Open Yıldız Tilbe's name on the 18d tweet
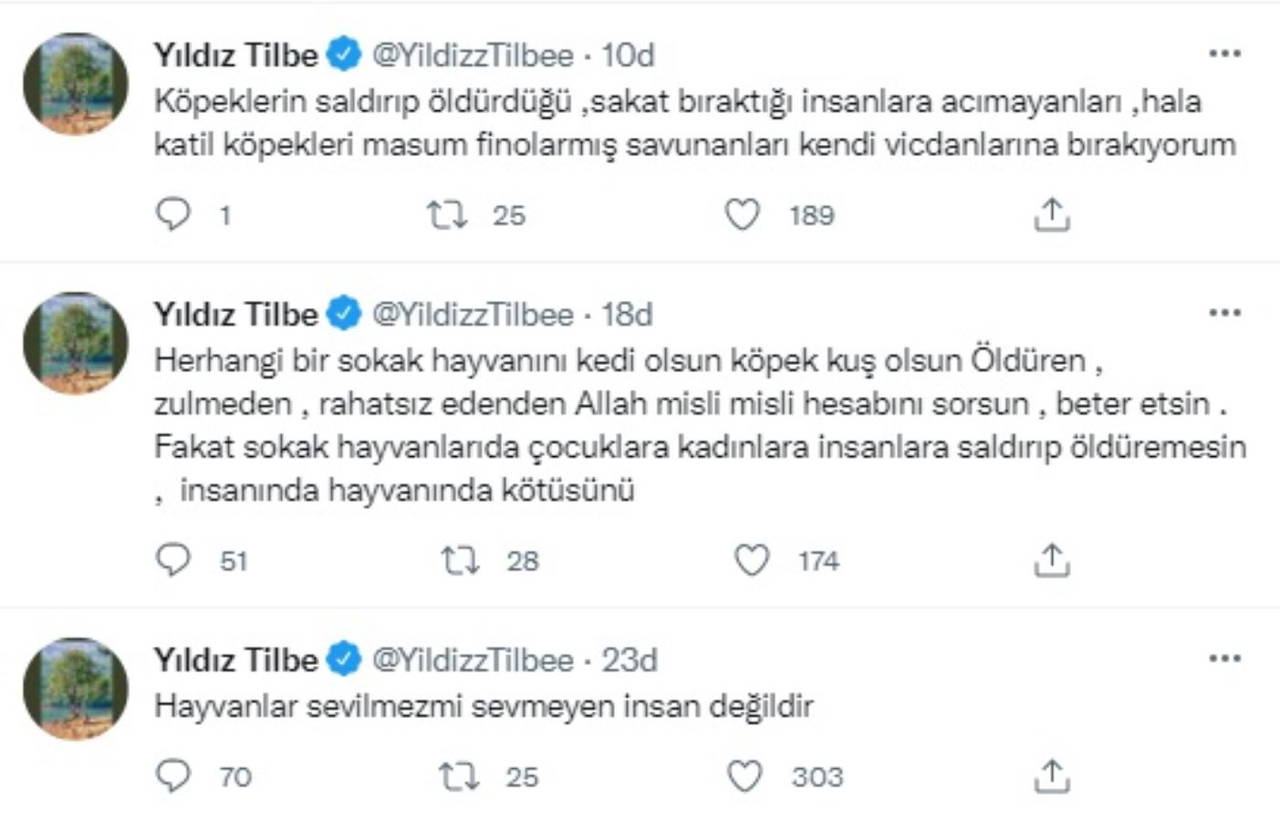This screenshot has height=821, width=1280. (x=235, y=315)
